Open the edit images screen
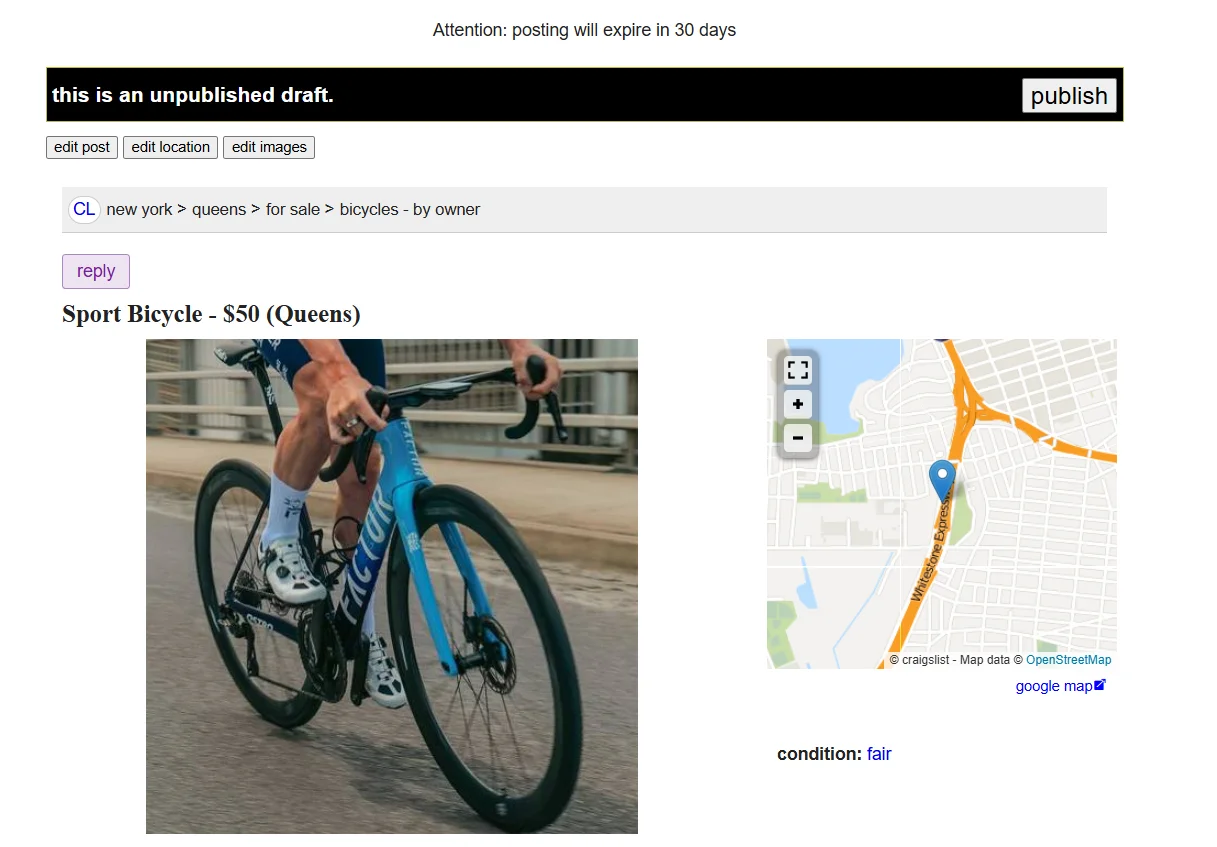The width and height of the screenshot is (1217, 847). [x=268, y=147]
